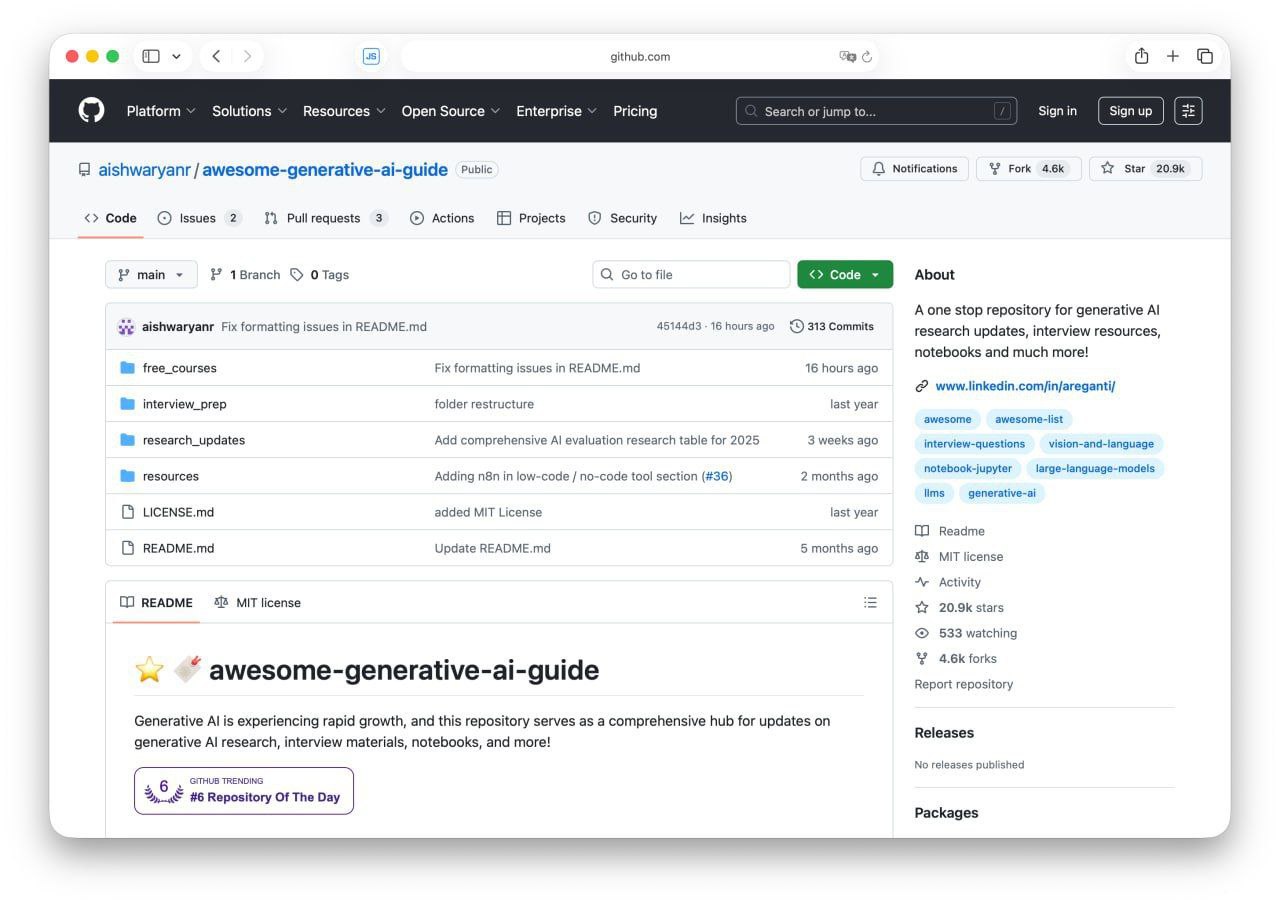This screenshot has height=903, width=1280.
Task: Open the research_updates folder
Action: tap(193, 440)
